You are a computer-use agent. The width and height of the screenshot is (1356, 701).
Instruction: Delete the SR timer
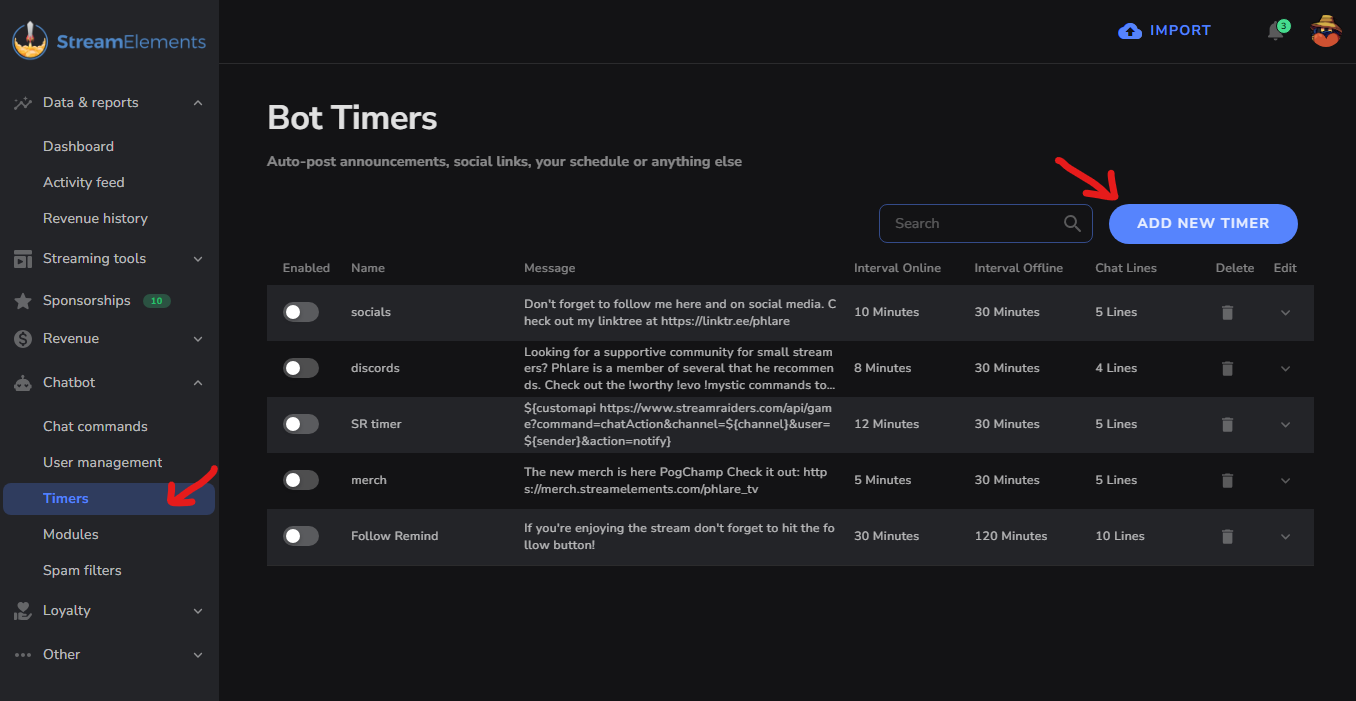(x=1227, y=425)
